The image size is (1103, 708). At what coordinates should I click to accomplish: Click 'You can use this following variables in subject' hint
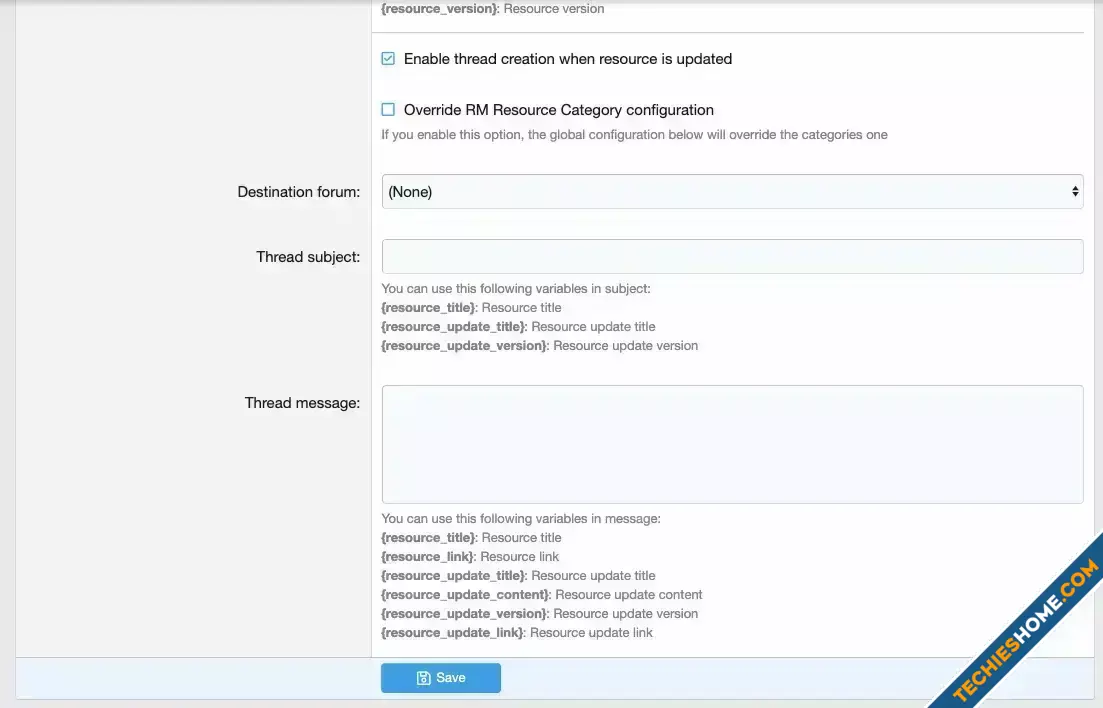(516, 289)
